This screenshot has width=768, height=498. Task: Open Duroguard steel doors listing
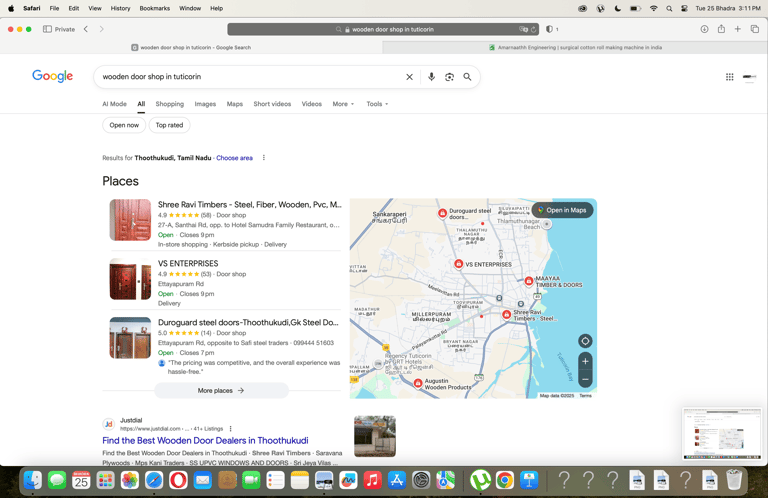[248, 323]
